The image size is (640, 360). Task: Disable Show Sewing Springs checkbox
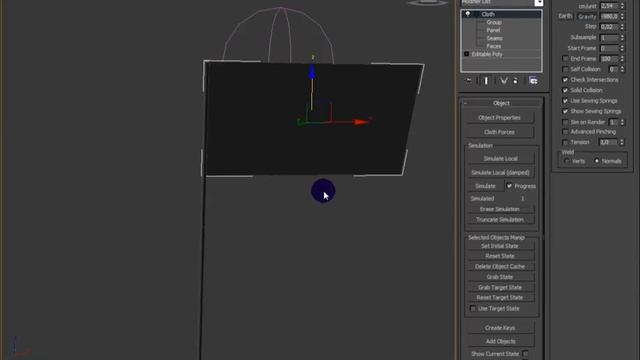565,111
